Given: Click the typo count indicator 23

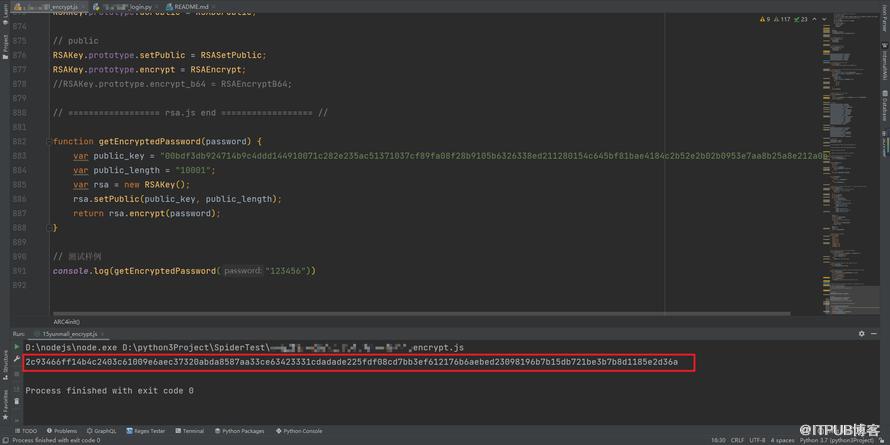Looking at the screenshot, I should (801, 19).
